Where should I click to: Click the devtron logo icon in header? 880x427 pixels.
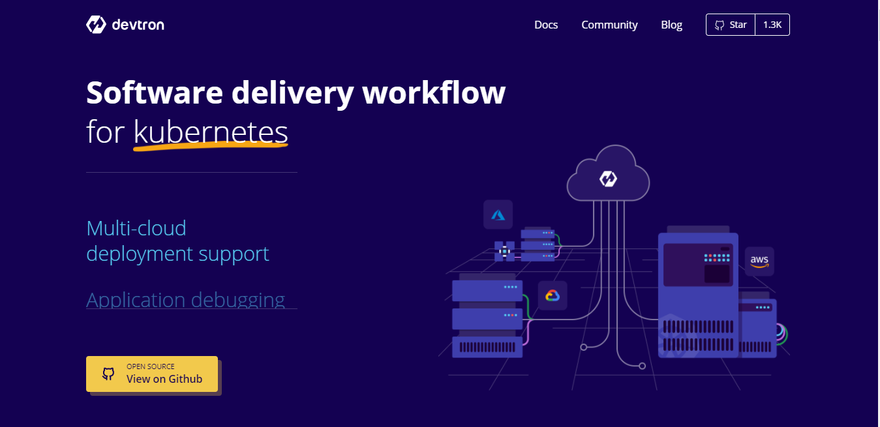pyautogui.click(x=96, y=25)
